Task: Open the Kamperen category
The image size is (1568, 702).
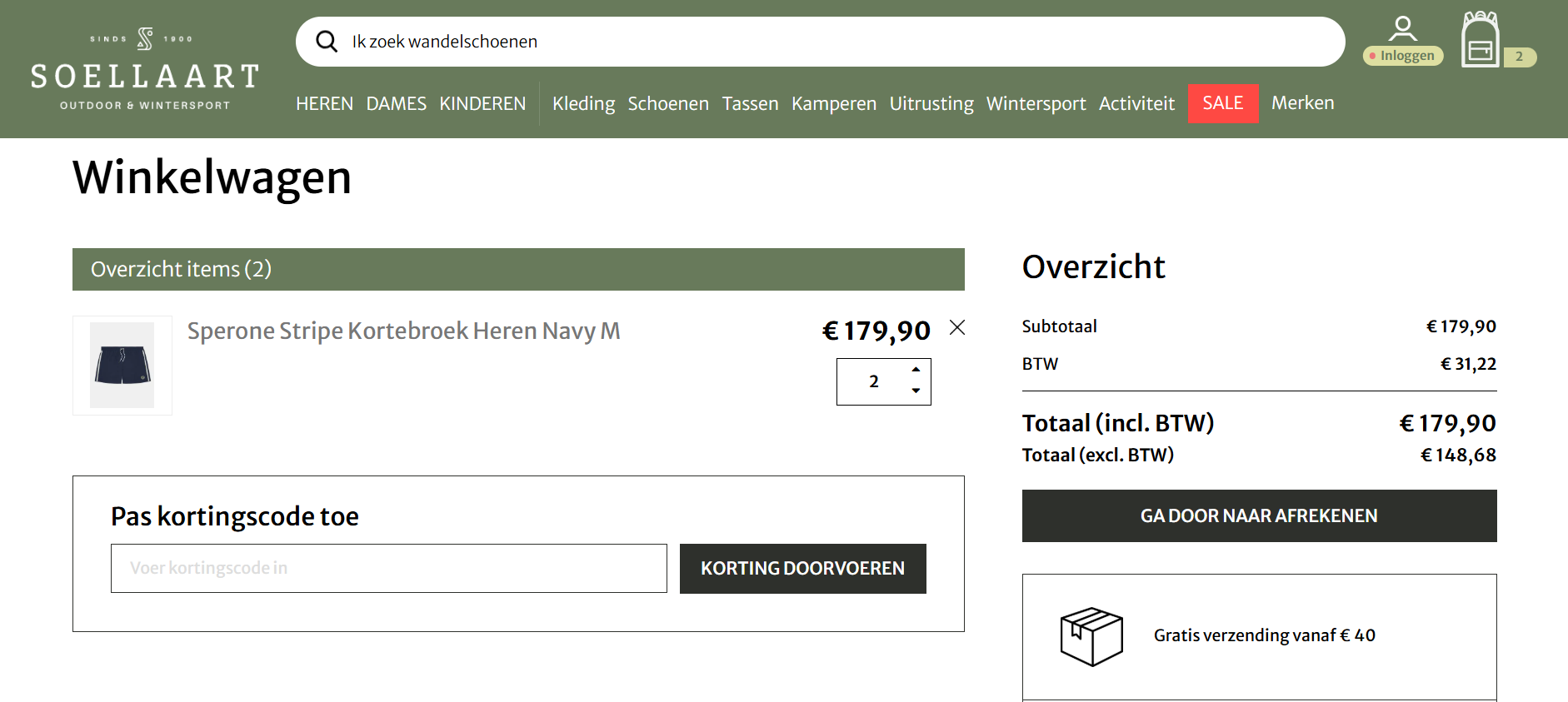Action: point(834,103)
